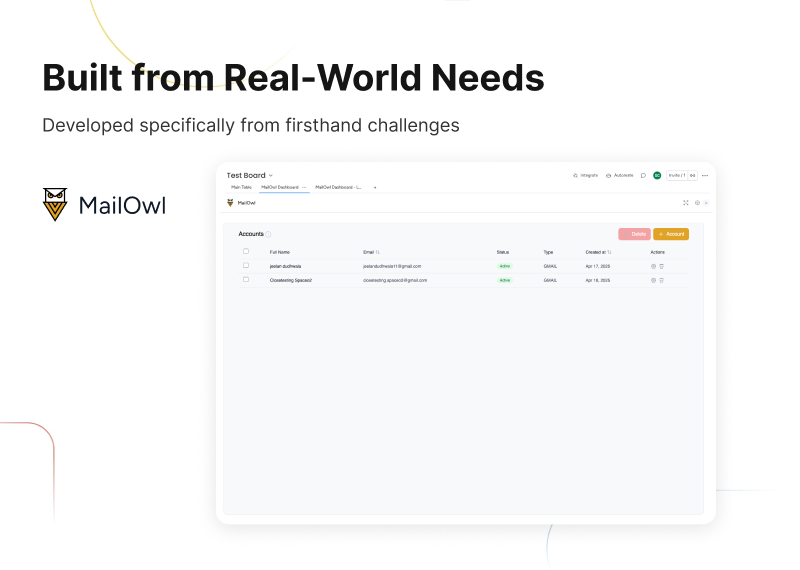Screen dimensions: 800x570
Task: Sort by Created at column sort icon
Action: pos(609,252)
